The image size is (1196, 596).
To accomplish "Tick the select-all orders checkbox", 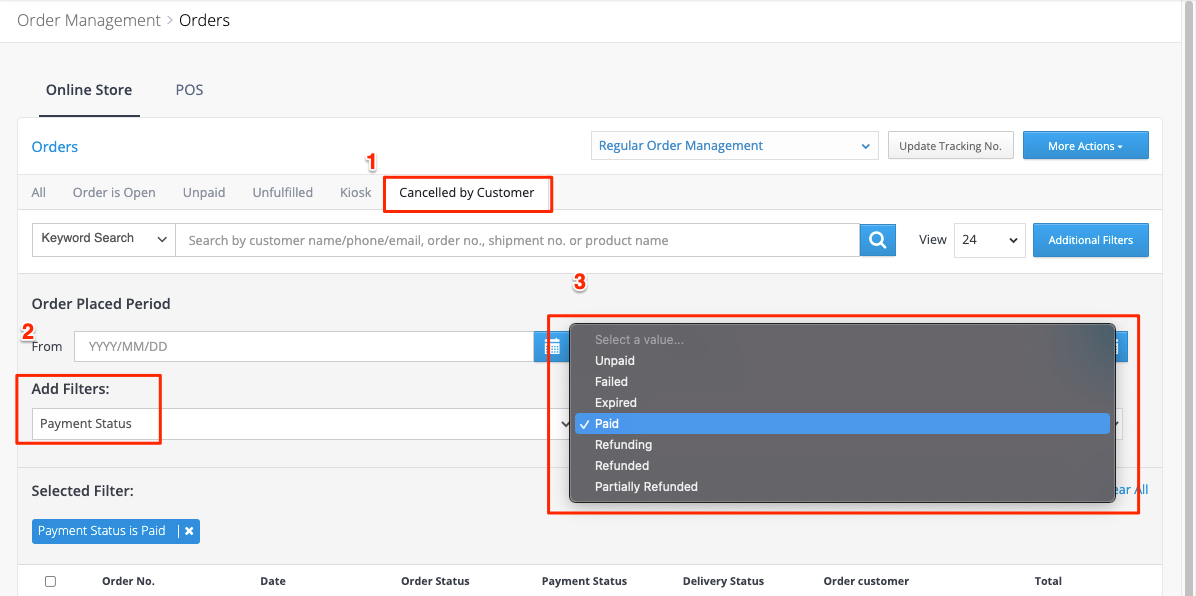I will [50, 582].
